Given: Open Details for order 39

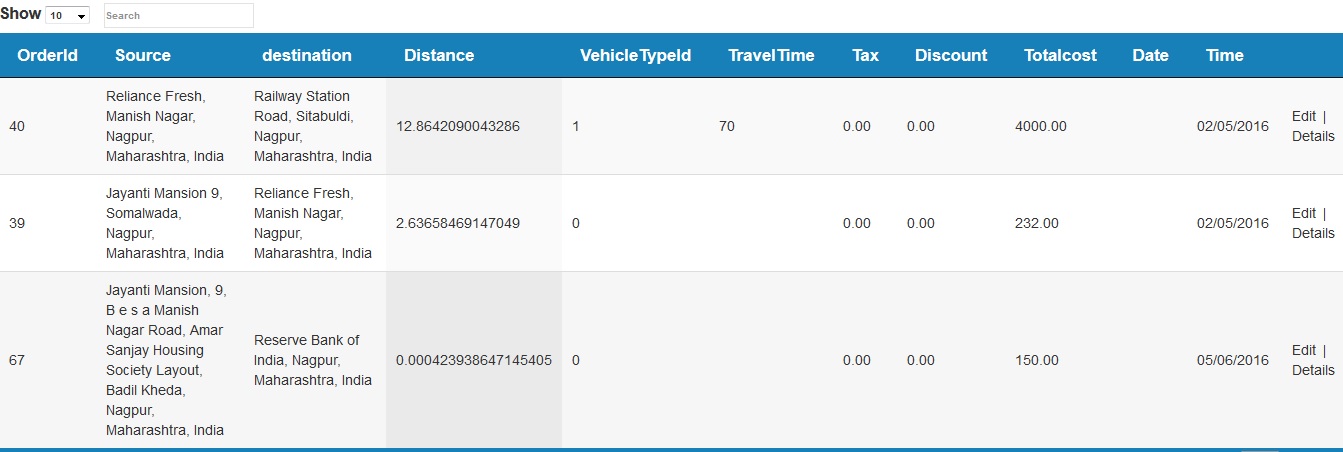Looking at the screenshot, I should (1313, 233).
